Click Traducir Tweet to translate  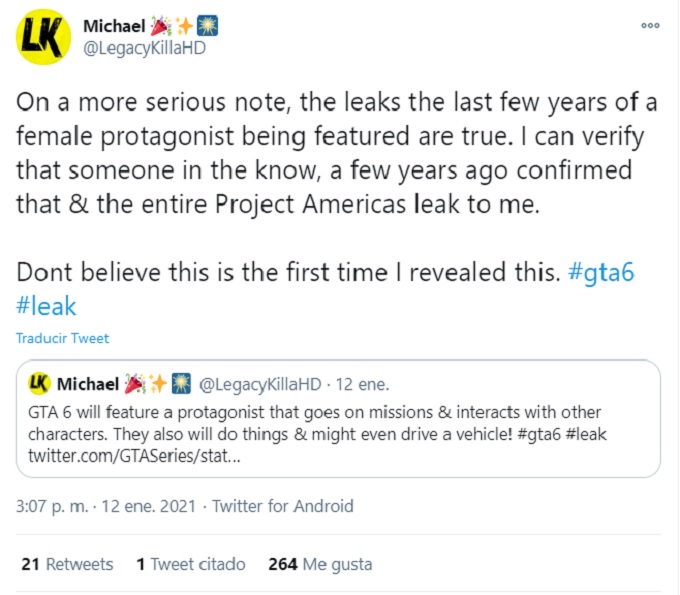click(x=62, y=338)
